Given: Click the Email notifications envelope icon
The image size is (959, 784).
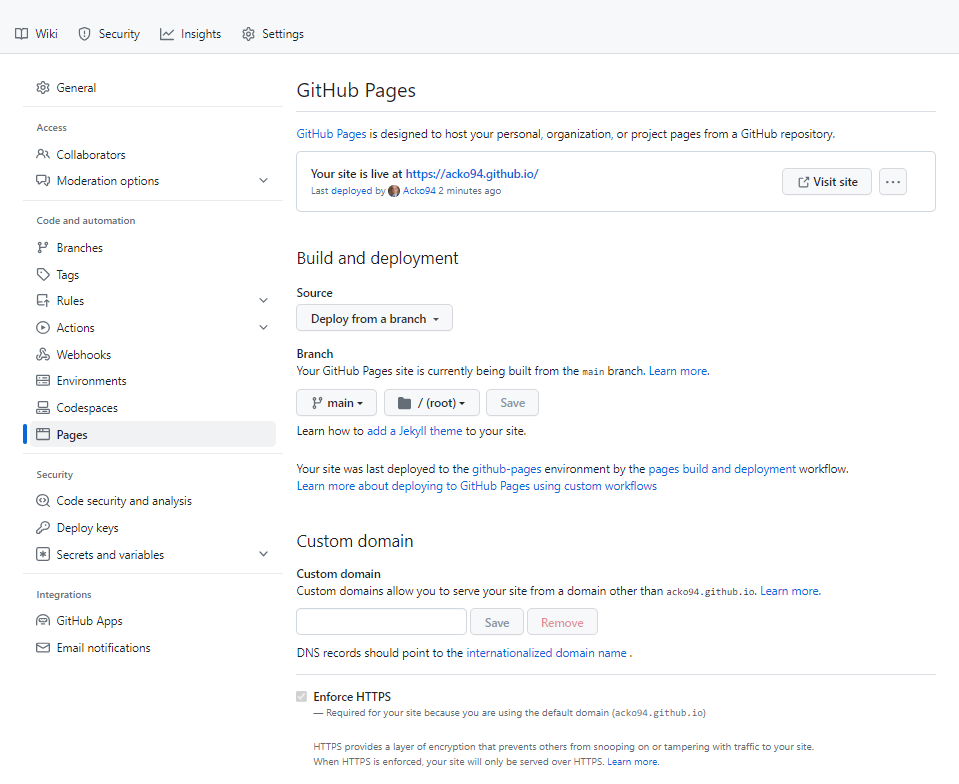Looking at the screenshot, I should pos(43,648).
